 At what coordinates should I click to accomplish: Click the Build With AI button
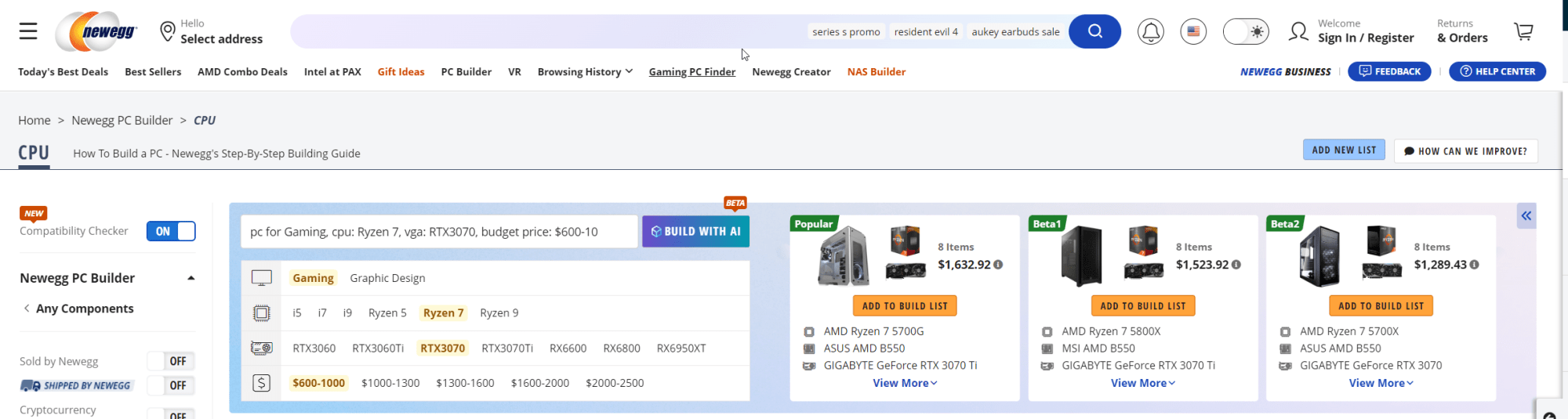coord(695,231)
